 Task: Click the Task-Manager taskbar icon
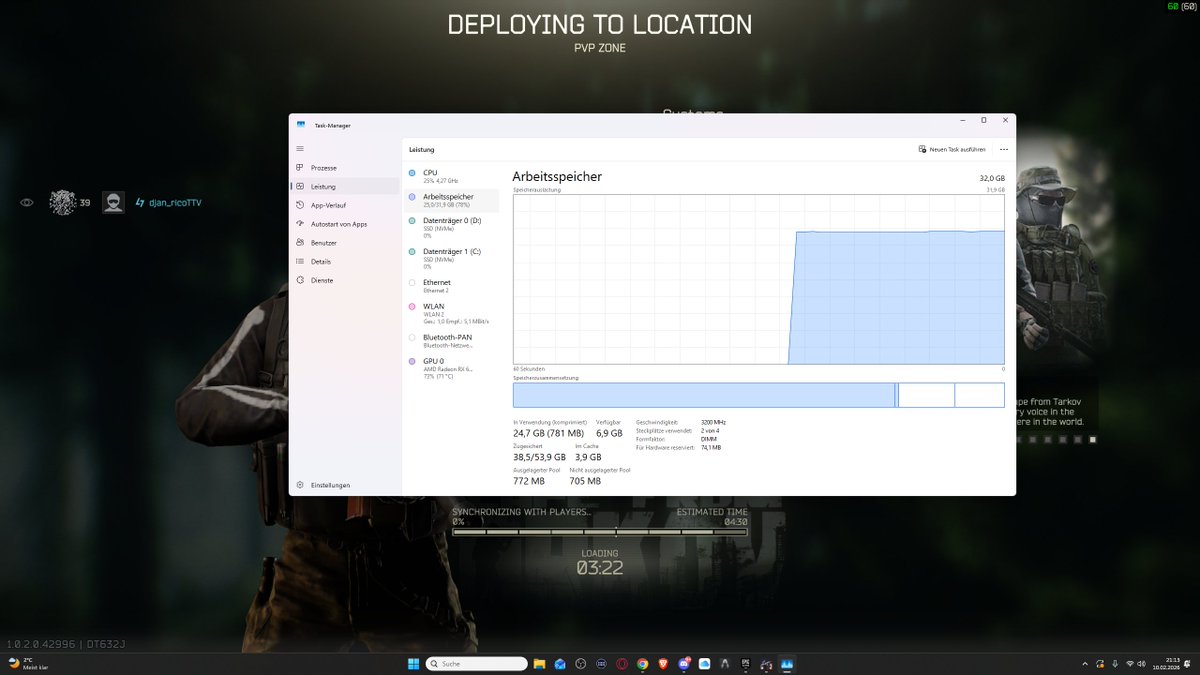pyautogui.click(x=787, y=664)
